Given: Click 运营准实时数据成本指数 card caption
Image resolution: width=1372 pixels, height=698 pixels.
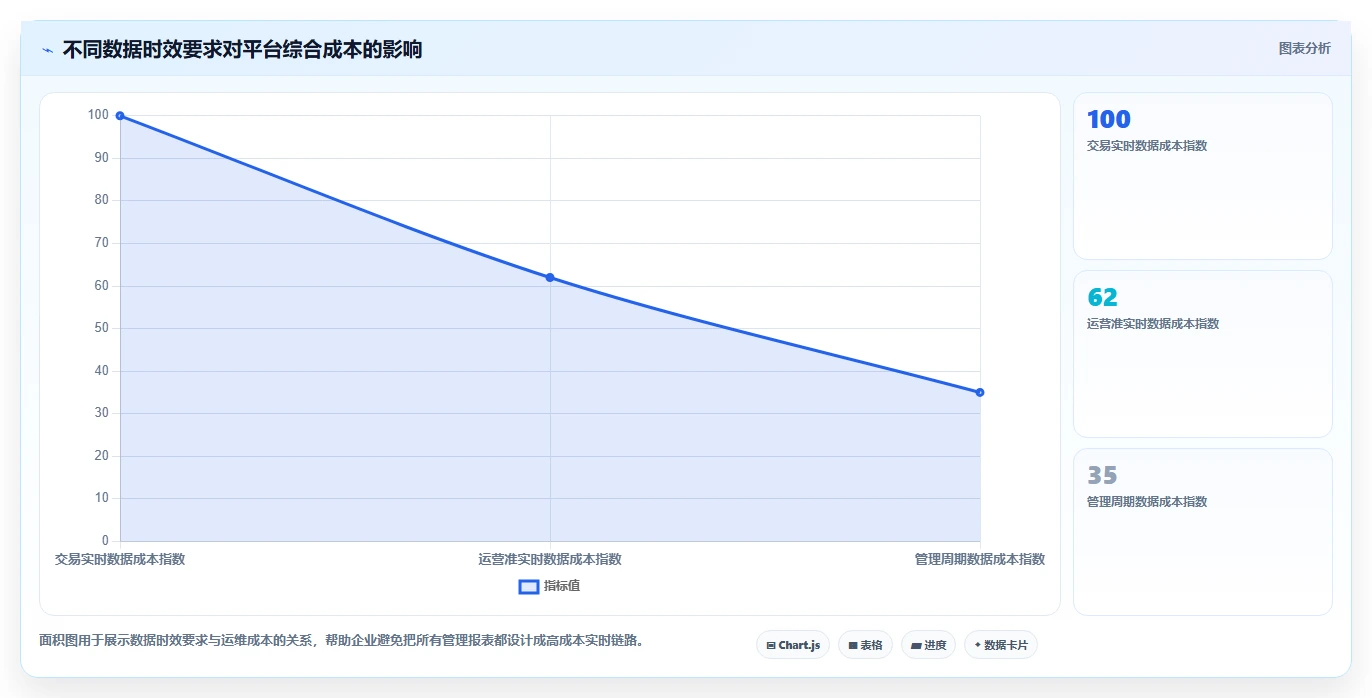Looking at the screenshot, I should tap(1153, 324).
